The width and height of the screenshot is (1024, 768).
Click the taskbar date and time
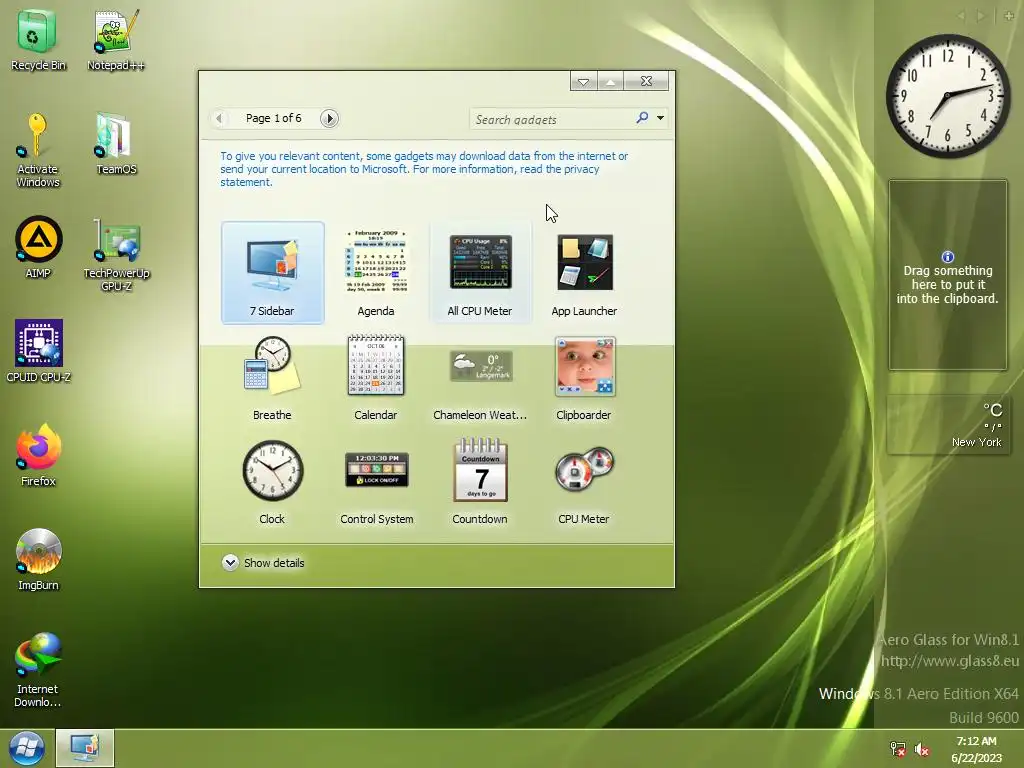[x=976, y=749]
